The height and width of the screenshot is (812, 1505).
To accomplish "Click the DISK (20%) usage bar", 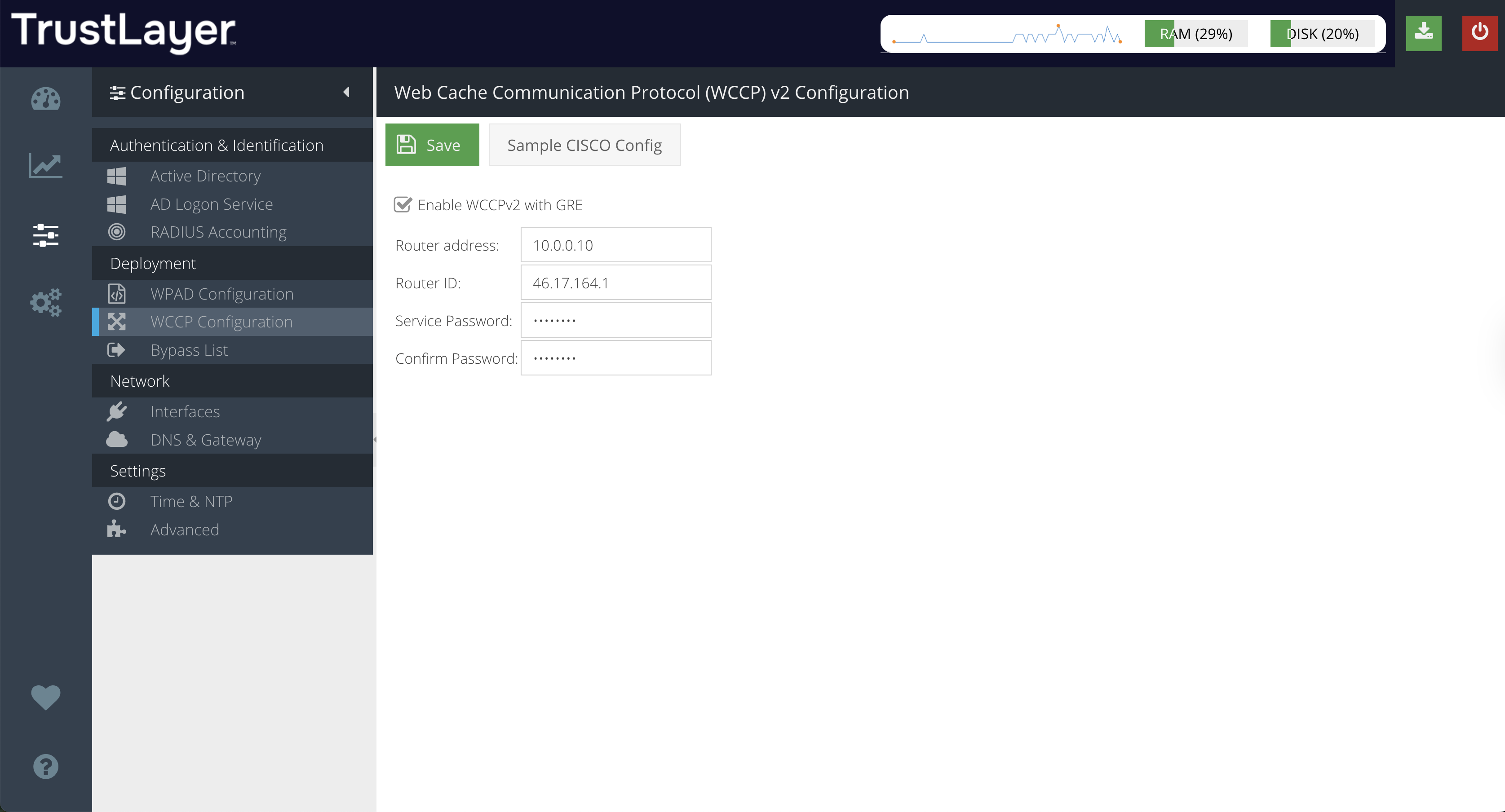I will tap(1322, 34).
